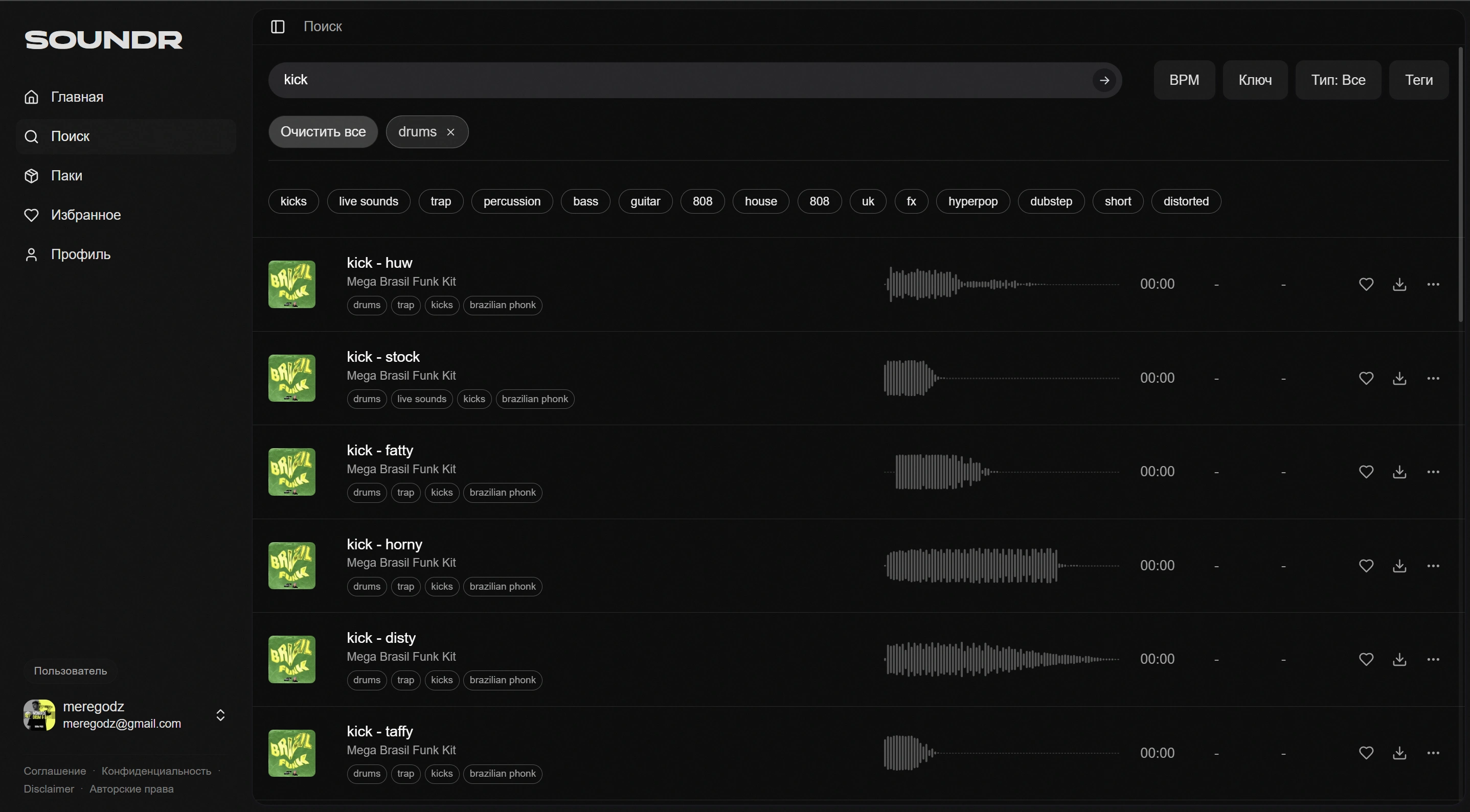Expand the meregodz account switcher
The height and width of the screenshot is (812, 1470).
220,715
